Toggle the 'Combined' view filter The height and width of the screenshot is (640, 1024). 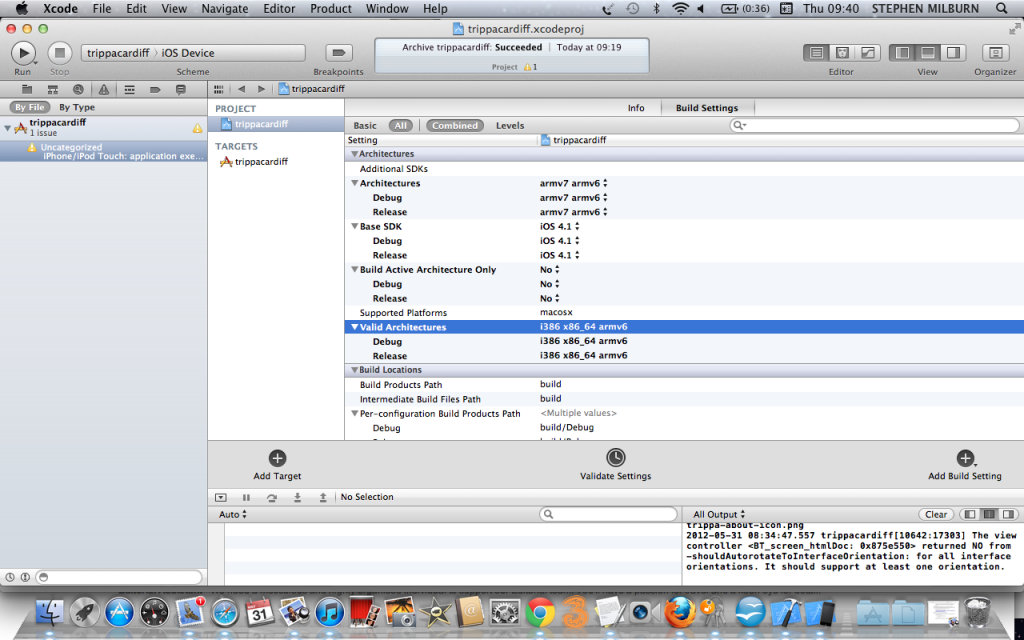click(x=455, y=126)
